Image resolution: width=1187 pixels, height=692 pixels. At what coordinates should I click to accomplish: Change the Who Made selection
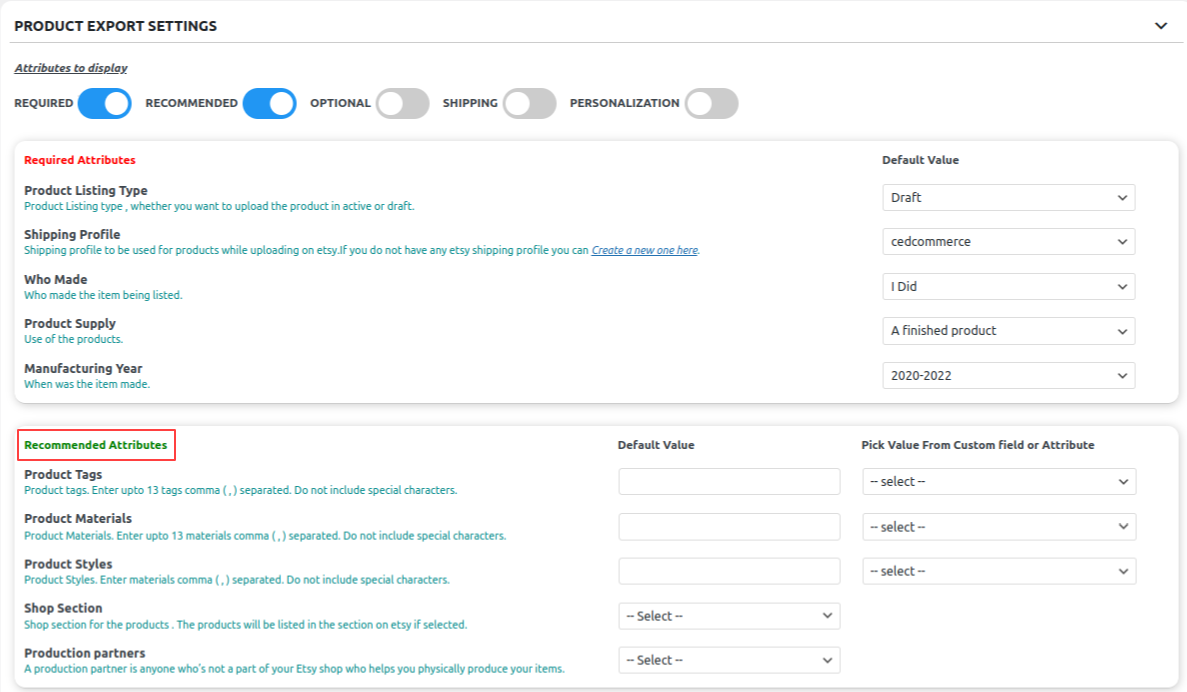point(1008,286)
